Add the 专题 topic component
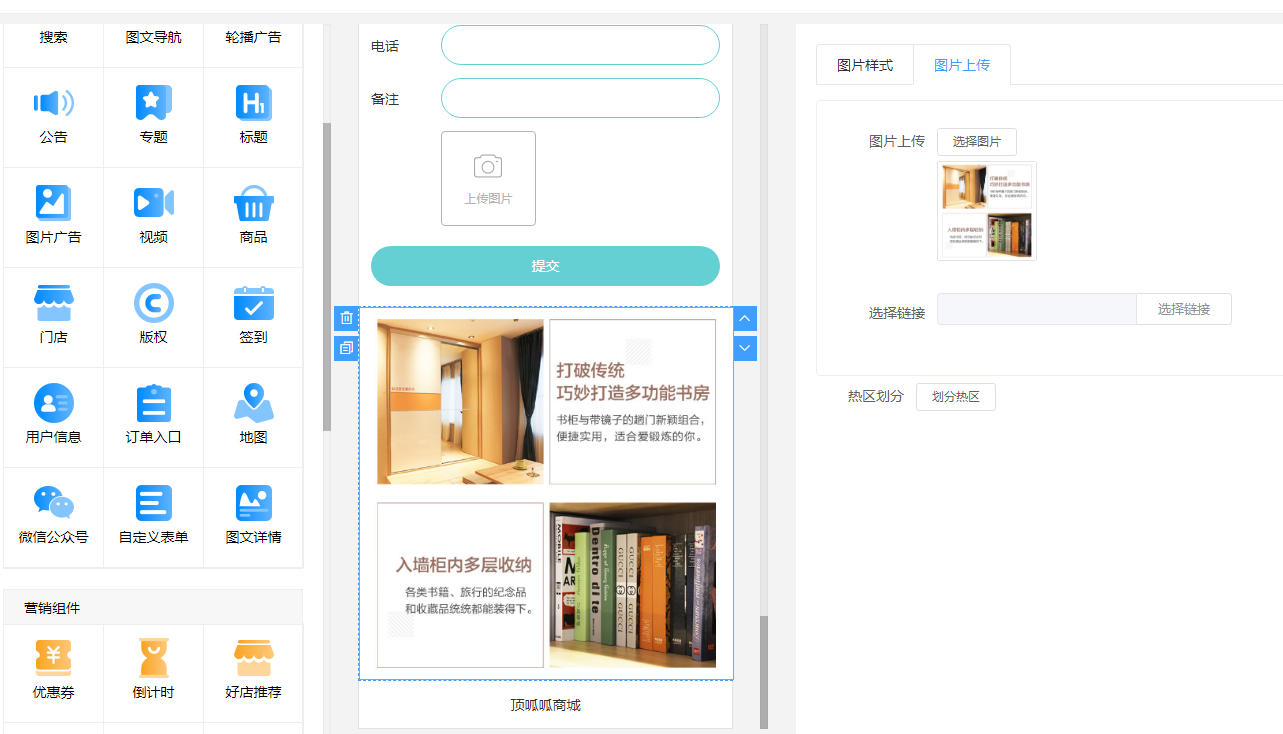1283x734 pixels. click(153, 117)
